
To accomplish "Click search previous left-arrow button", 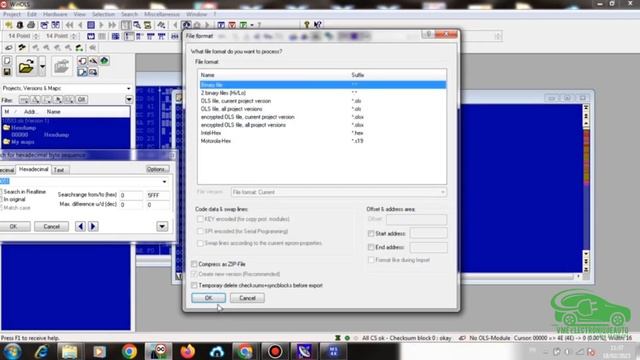I will click(80, 226).
